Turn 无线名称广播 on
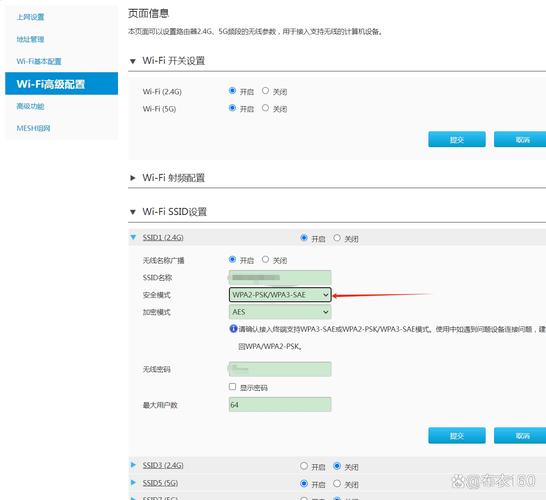The image size is (546, 500). [232, 259]
